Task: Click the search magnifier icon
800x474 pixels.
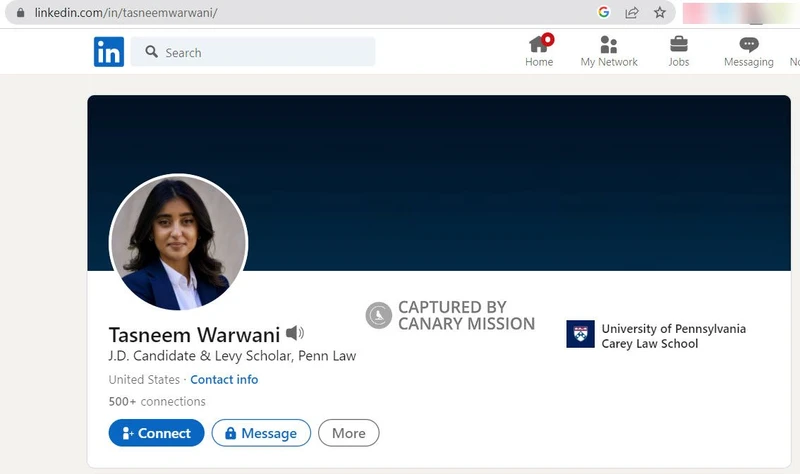Action: tap(152, 52)
